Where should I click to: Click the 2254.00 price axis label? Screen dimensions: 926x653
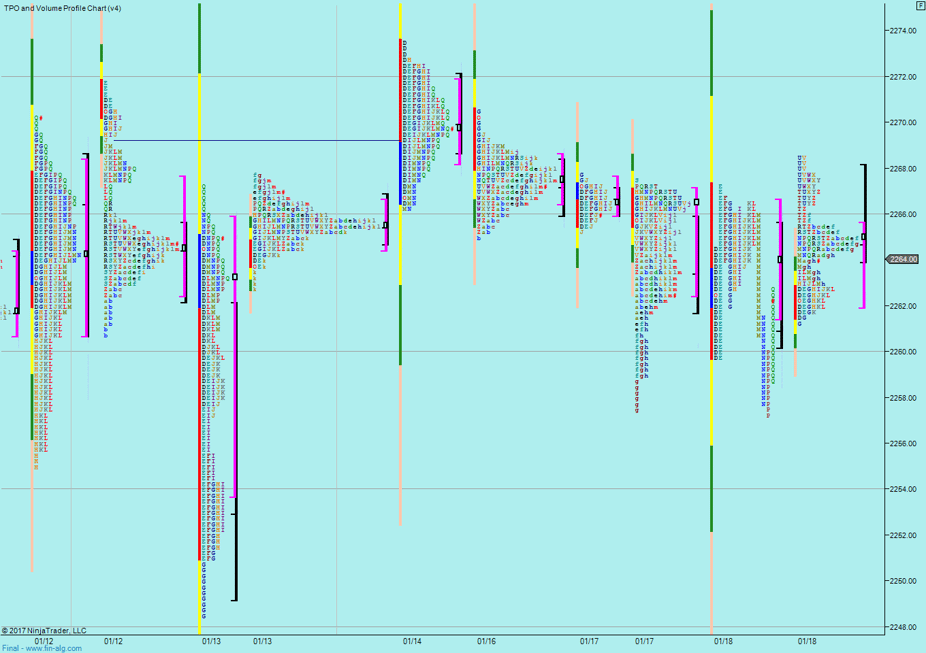(x=903, y=489)
